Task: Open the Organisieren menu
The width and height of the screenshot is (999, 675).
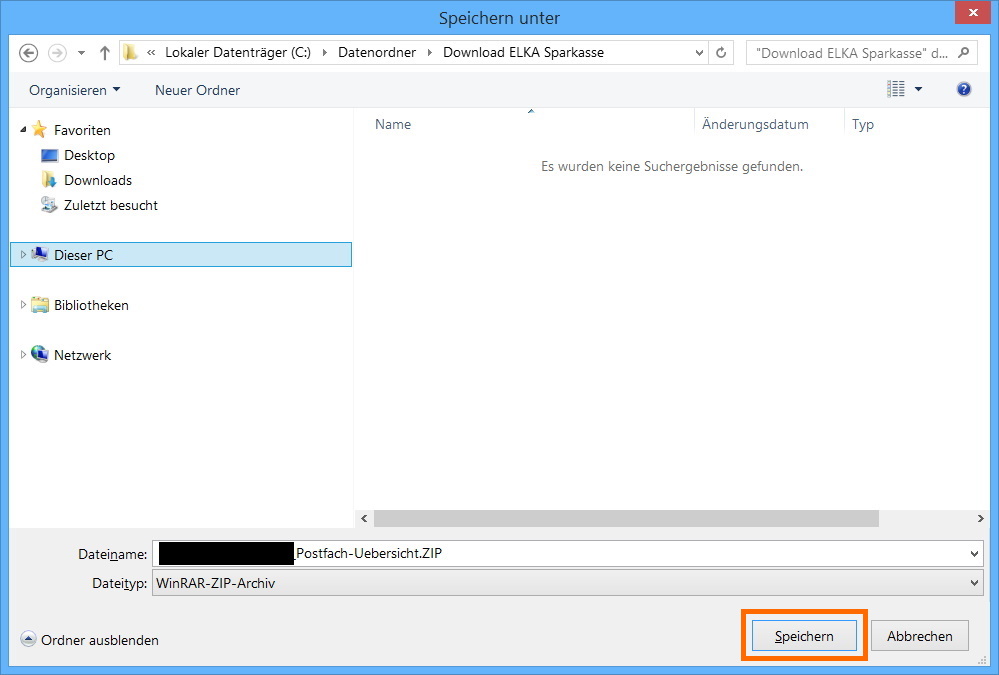Action: [74, 90]
